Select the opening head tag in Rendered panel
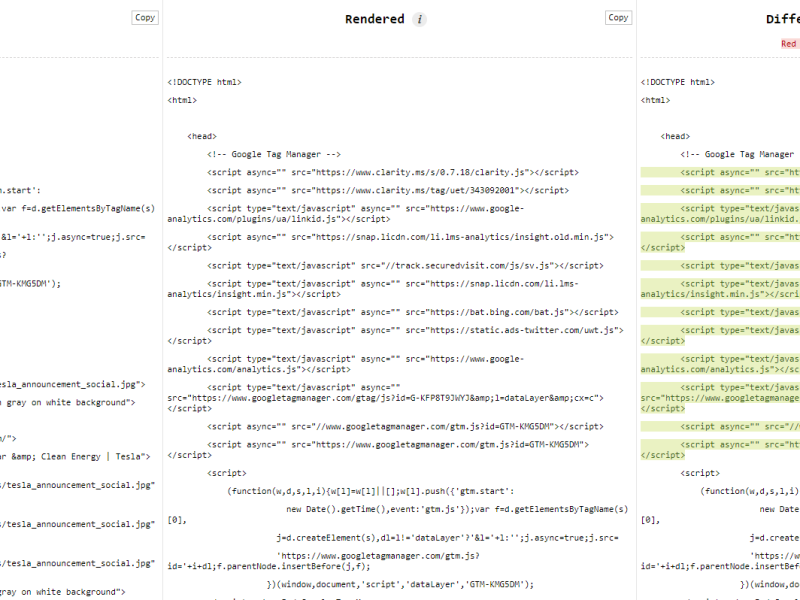 coord(202,136)
